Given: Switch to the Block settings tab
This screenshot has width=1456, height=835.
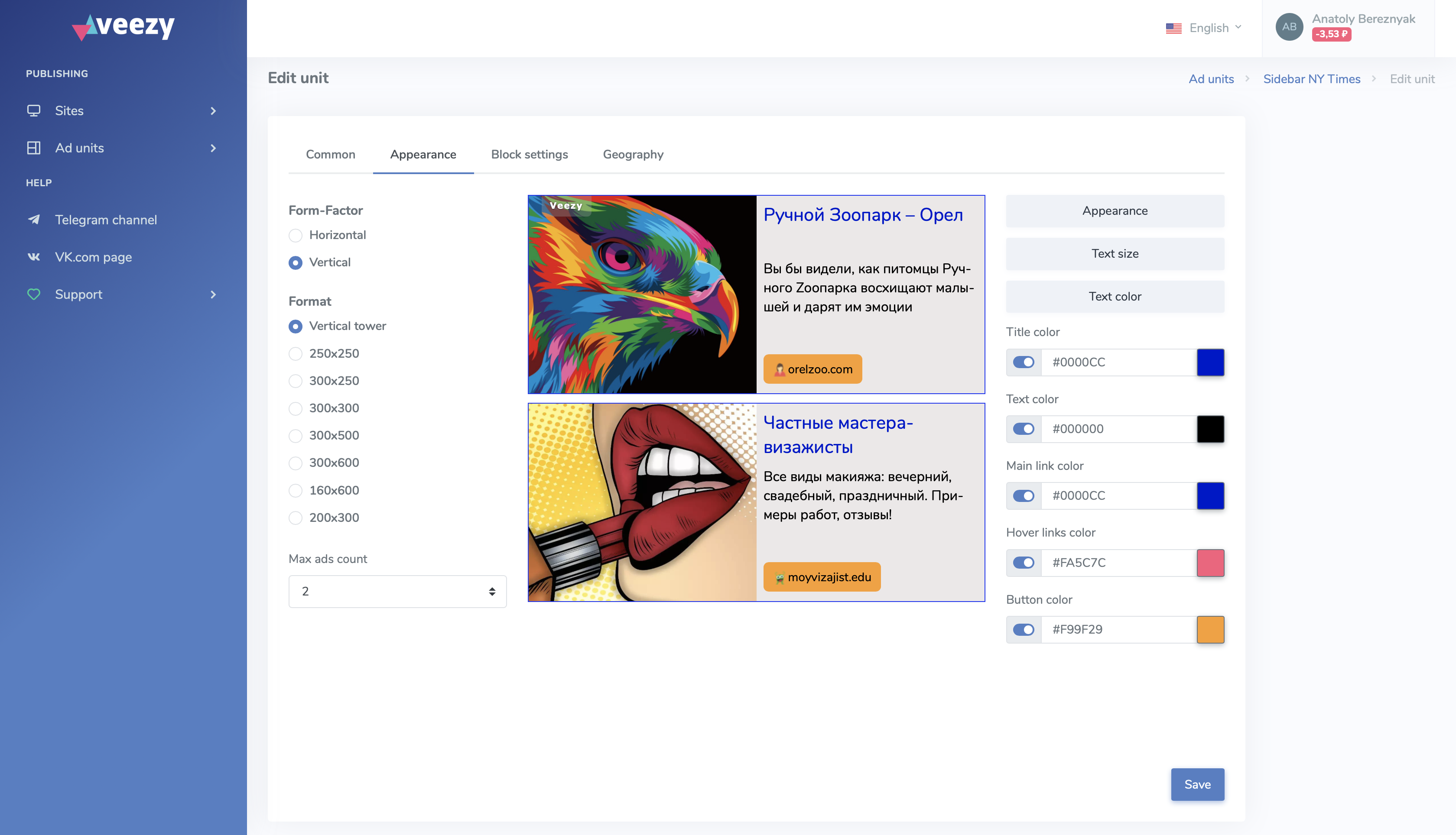Looking at the screenshot, I should tap(529, 154).
